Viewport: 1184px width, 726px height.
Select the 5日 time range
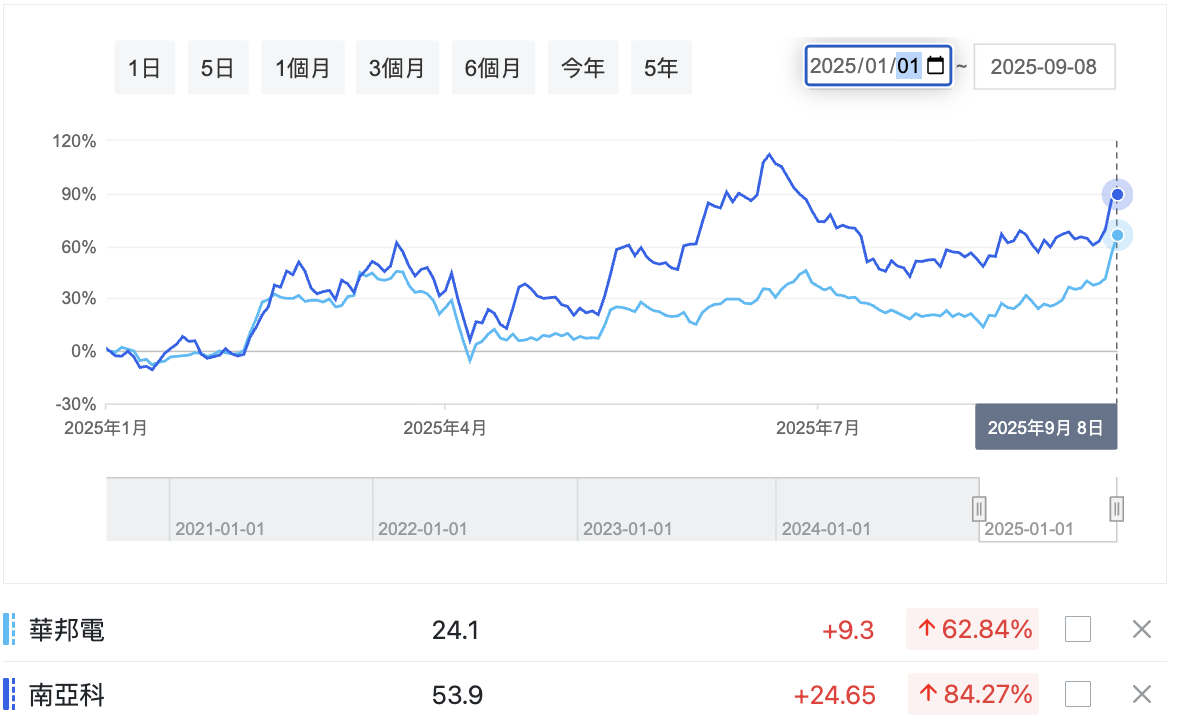(x=217, y=68)
